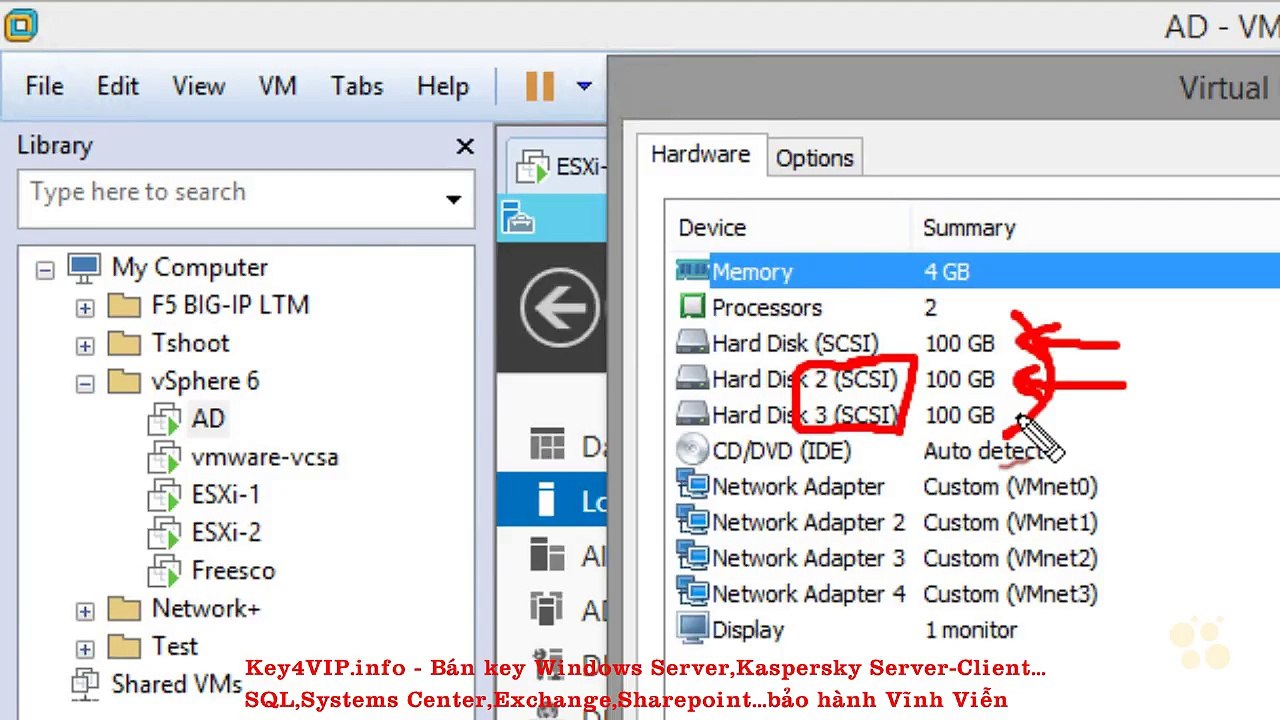The width and height of the screenshot is (1280, 720).
Task: Expand the Network+ folder
Action: point(85,610)
